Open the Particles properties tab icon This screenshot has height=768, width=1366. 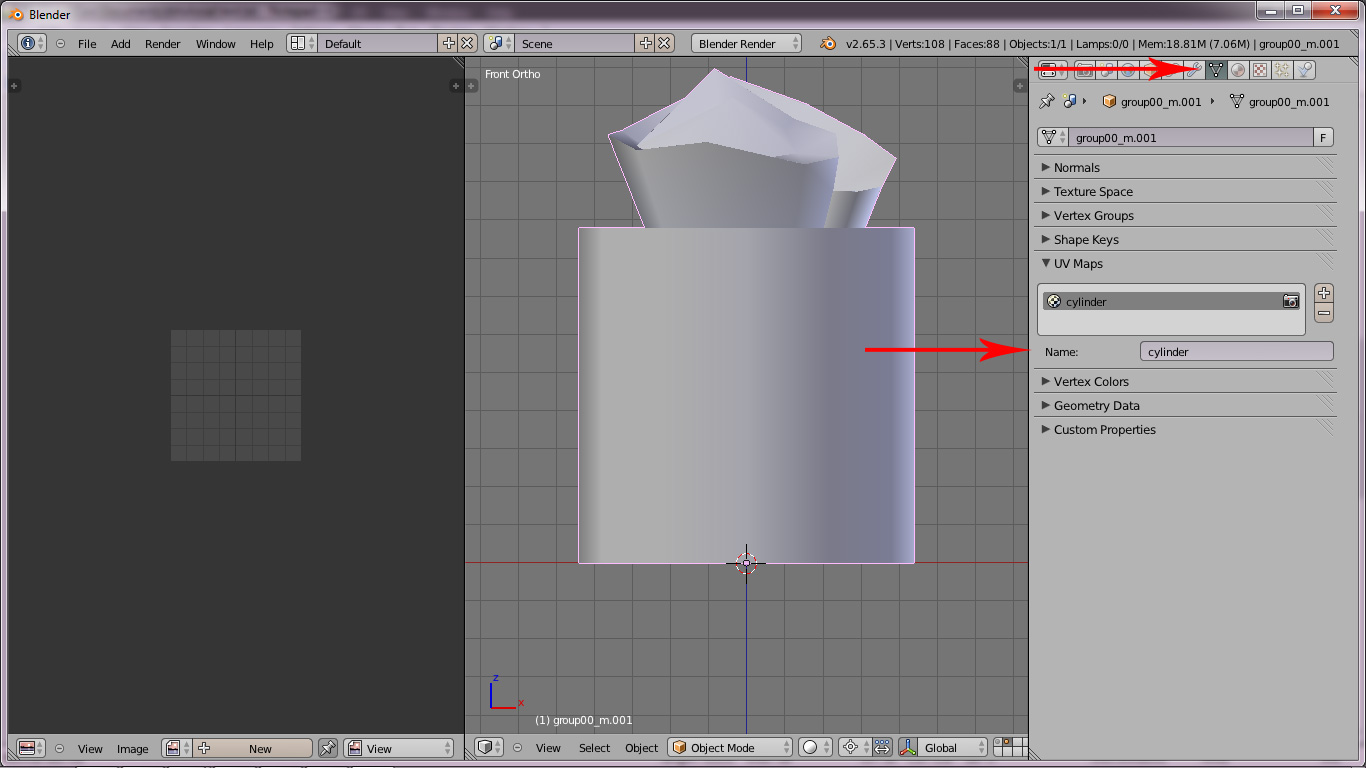(x=1282, y=70)
